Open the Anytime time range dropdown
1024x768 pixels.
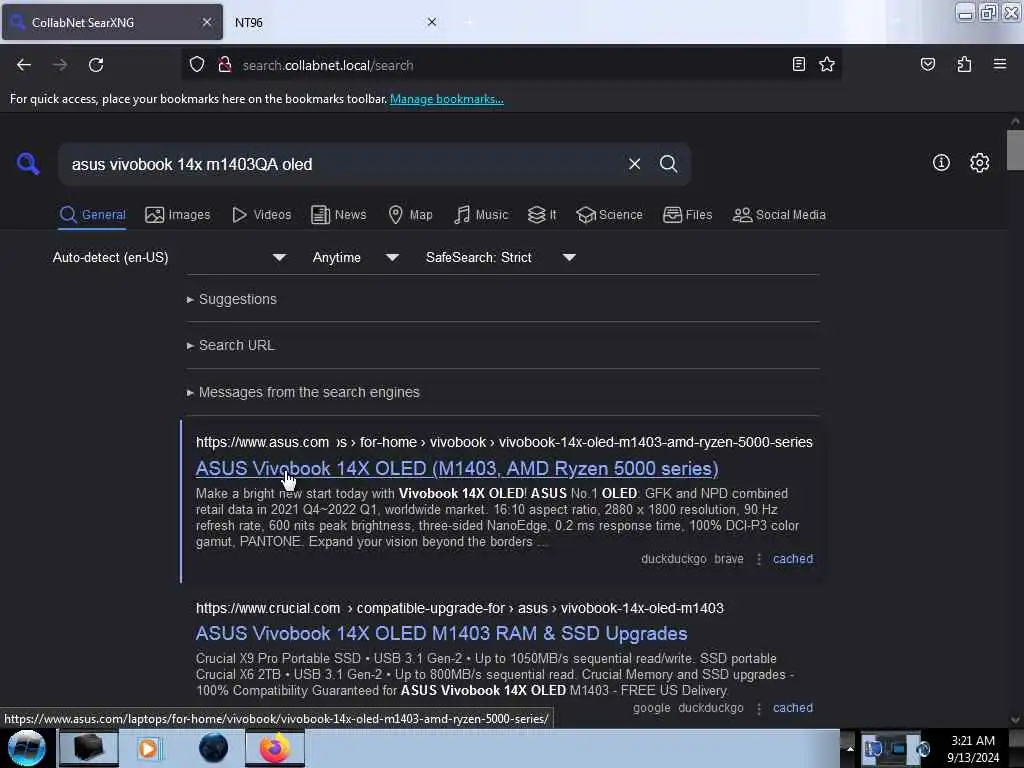[x=355, y=257]
